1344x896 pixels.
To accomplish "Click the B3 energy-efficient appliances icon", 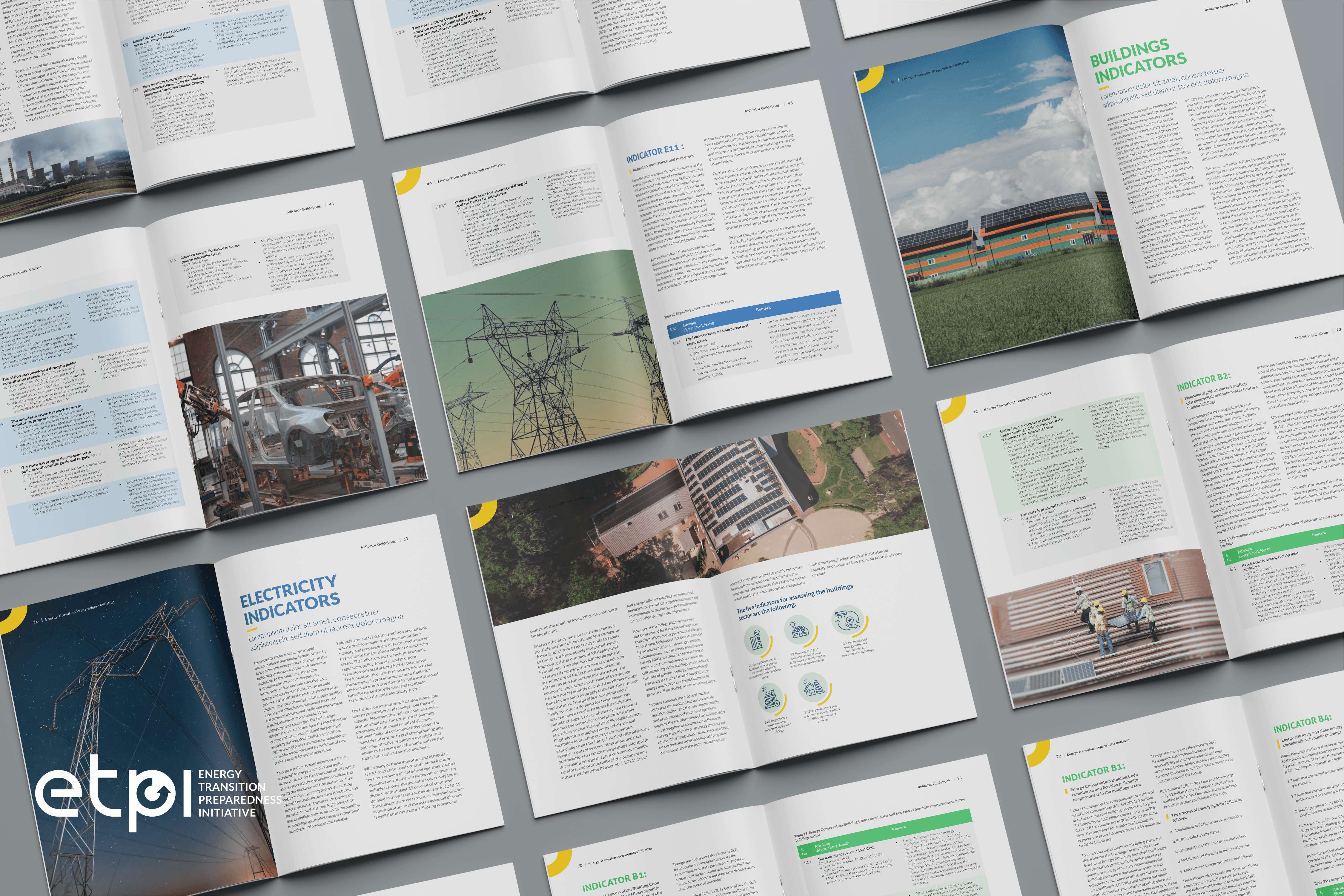I will (x=848, y=620).
